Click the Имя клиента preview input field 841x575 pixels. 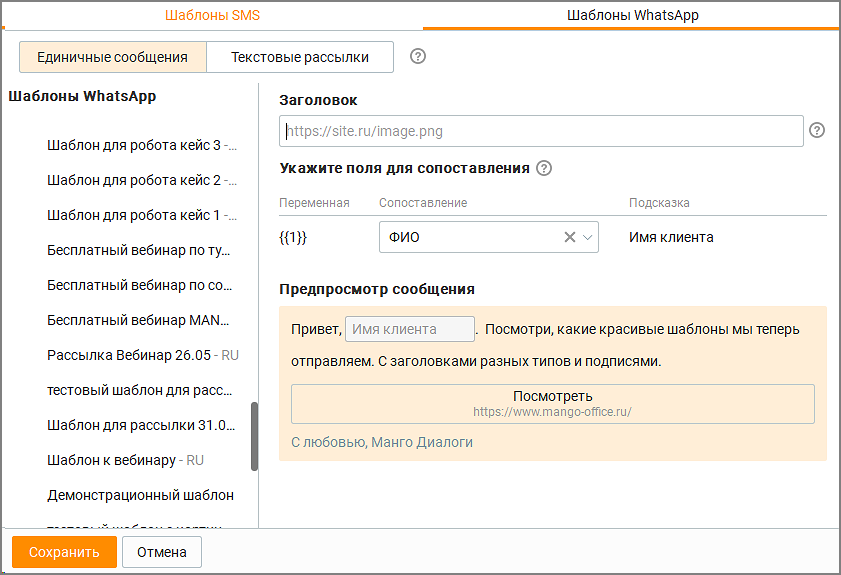[410, 329]
